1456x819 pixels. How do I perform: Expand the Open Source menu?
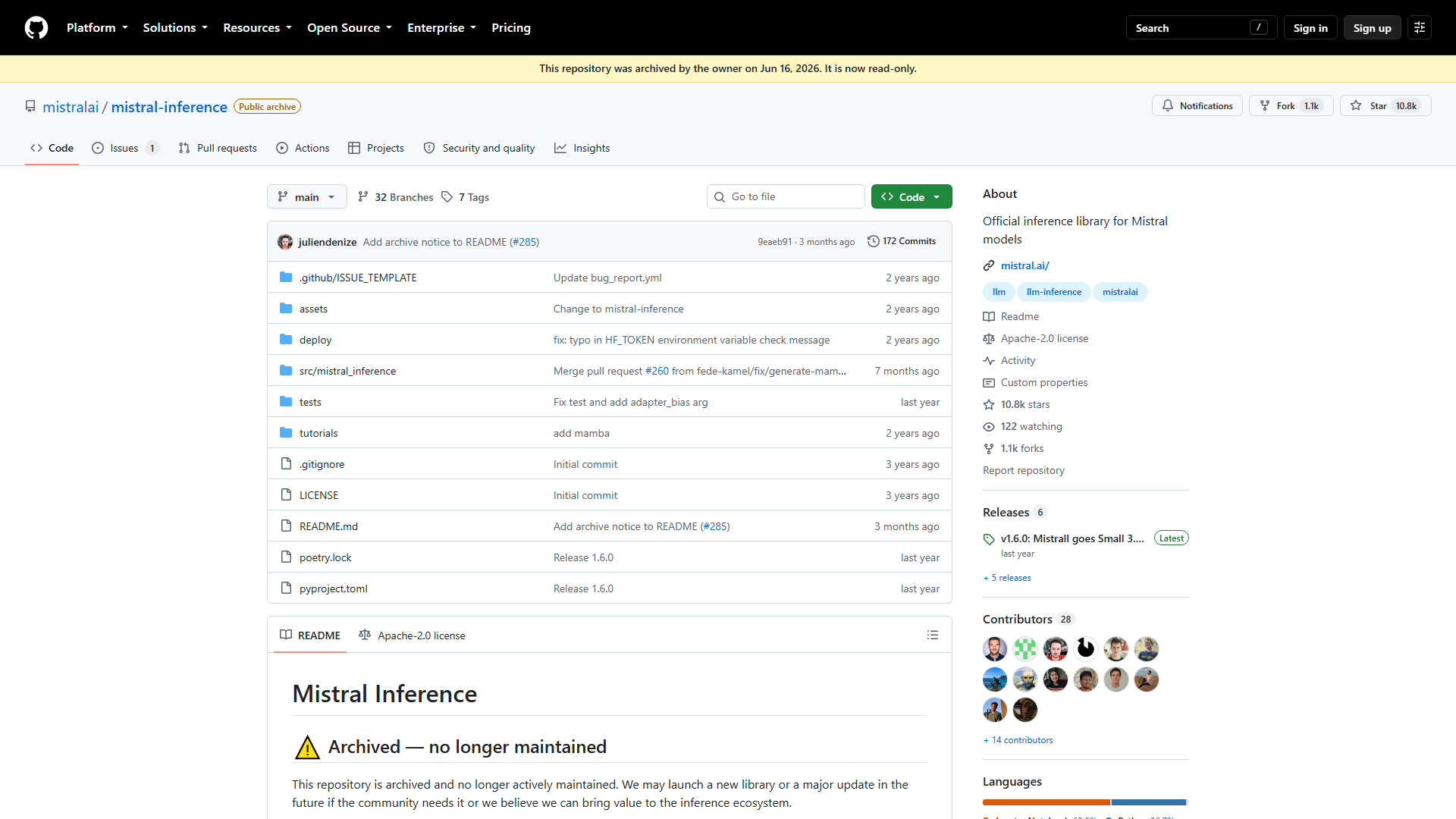pos(350,28)
